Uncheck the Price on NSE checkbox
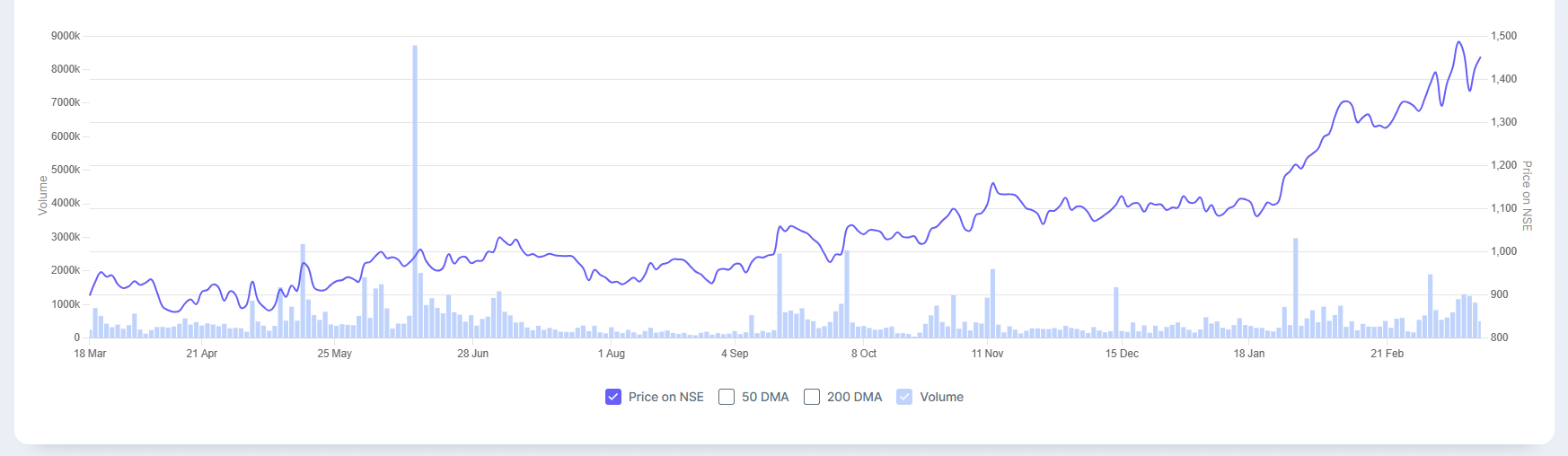This screenshot has width=1568, height=456. coord(613,397)
